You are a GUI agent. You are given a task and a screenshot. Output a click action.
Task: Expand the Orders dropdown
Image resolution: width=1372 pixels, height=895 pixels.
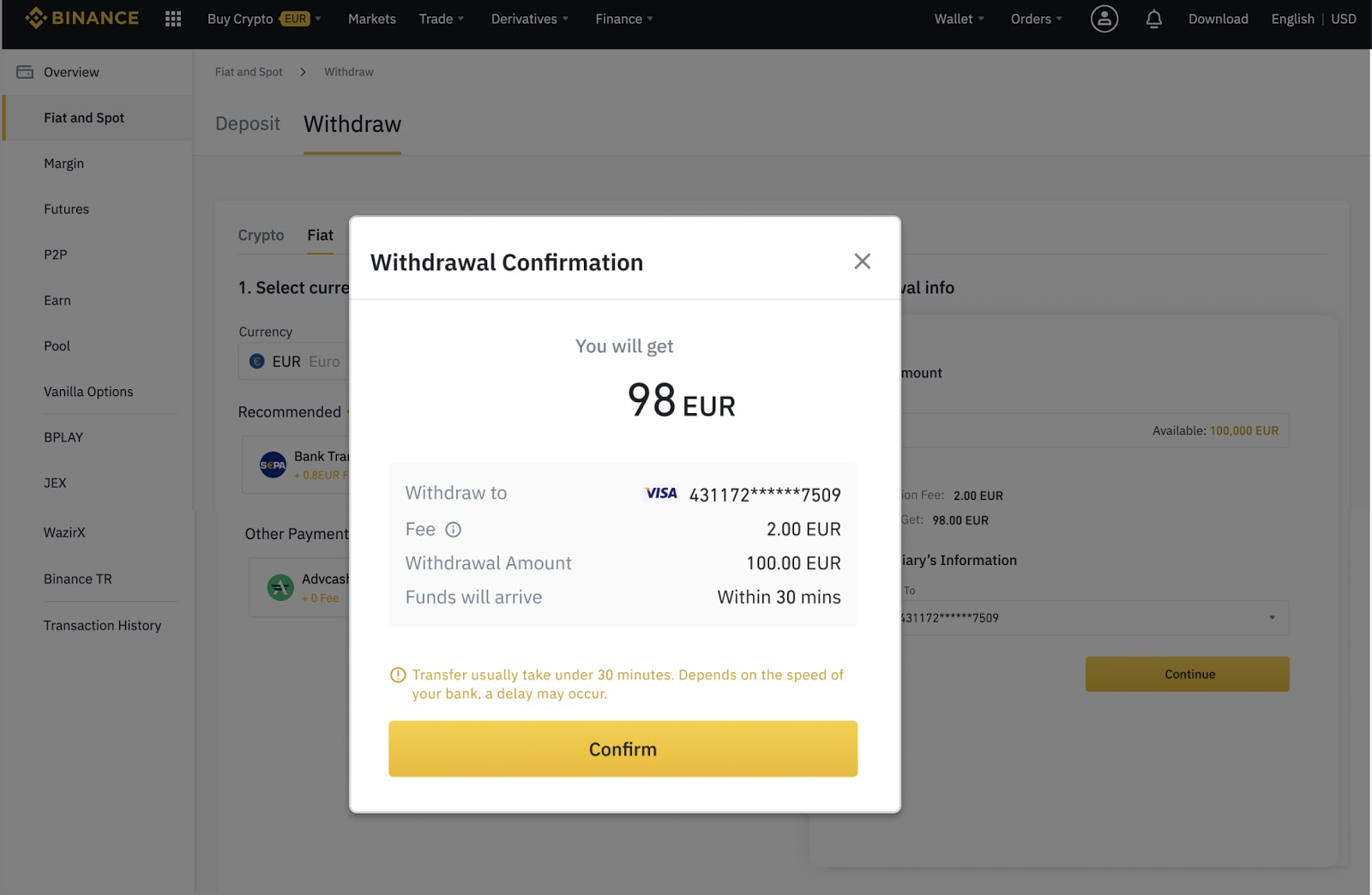[x=1036, y=19]
